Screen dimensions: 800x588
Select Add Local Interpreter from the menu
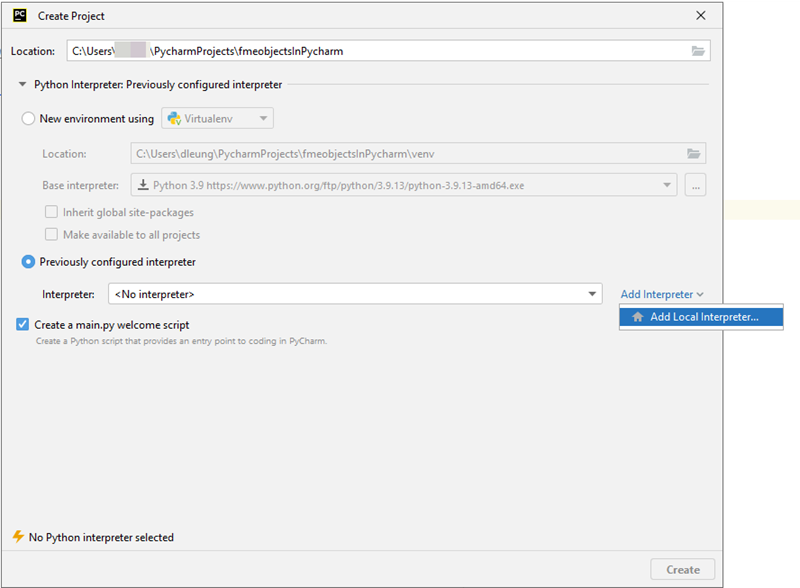coord(706,317)
